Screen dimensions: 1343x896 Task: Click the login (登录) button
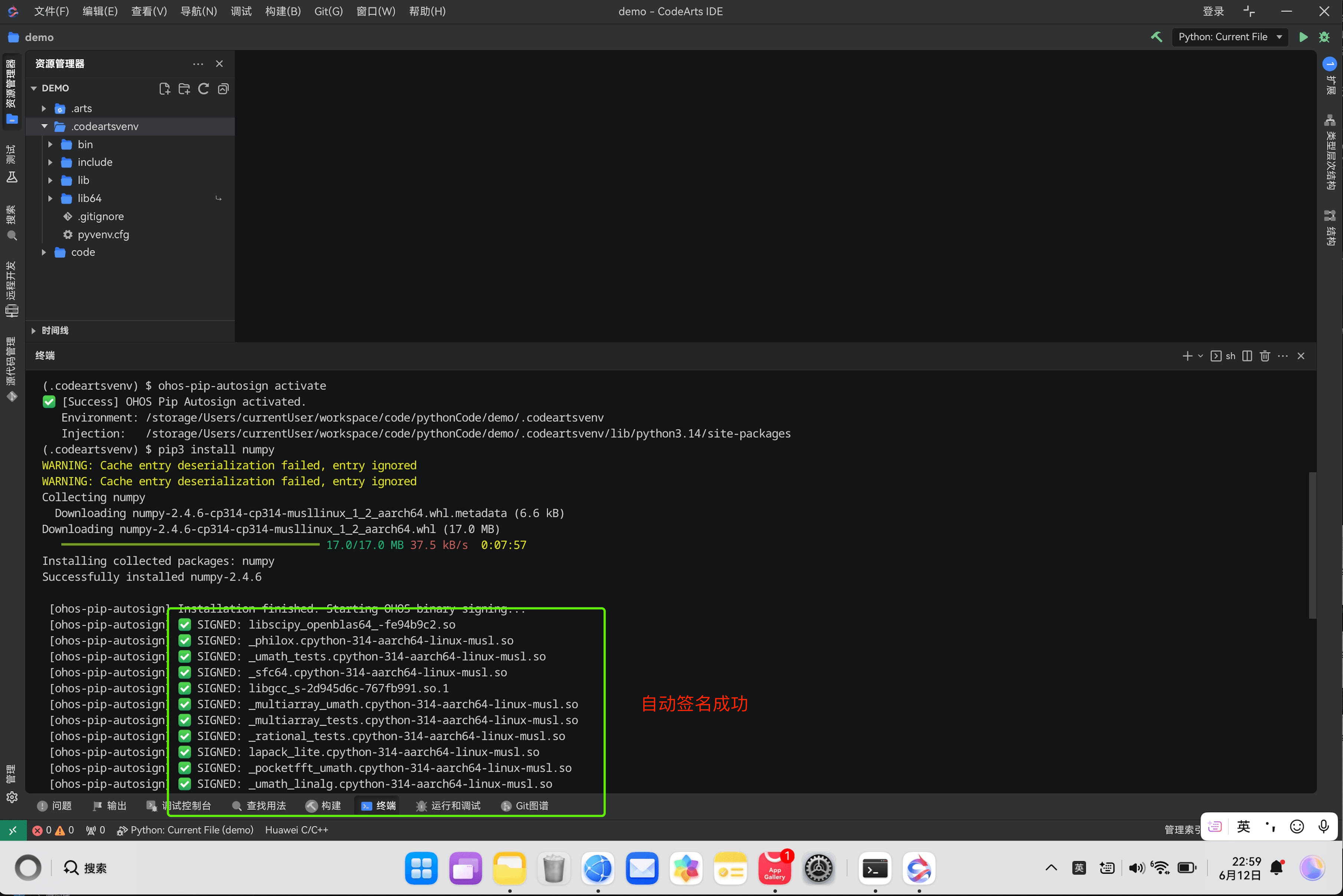coord(1213,11)
